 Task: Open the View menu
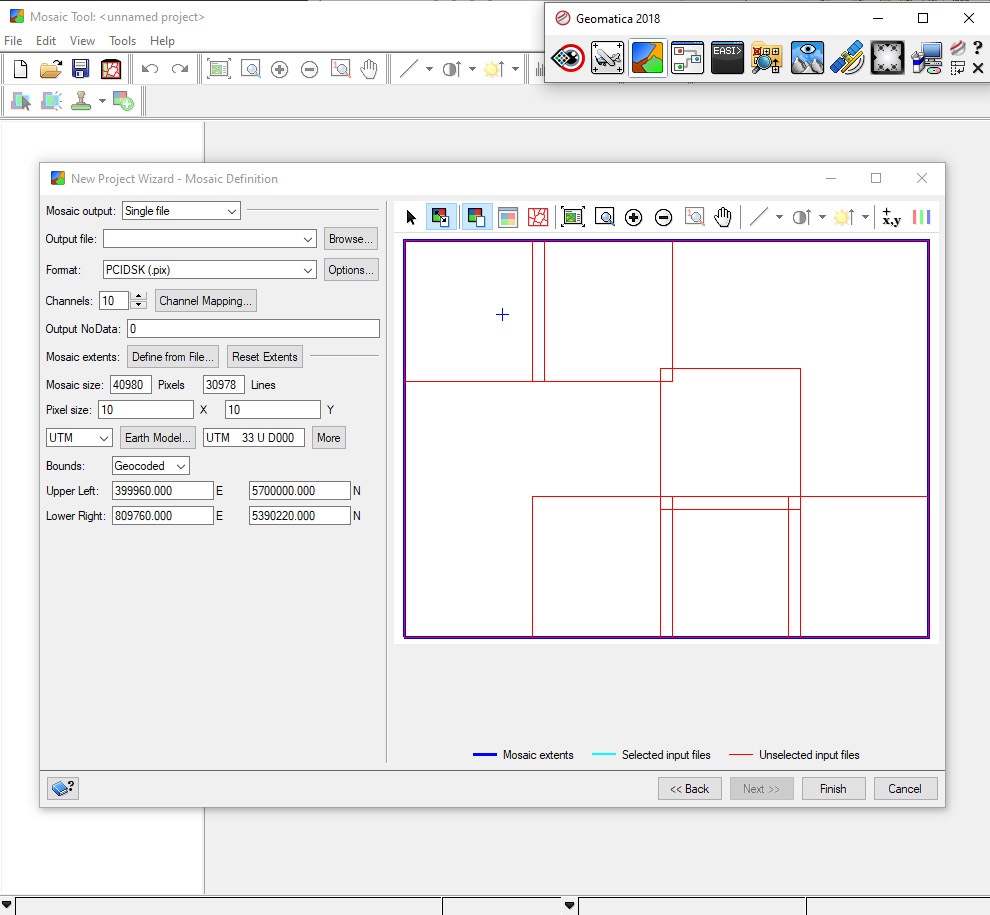pyautogui.click(x=83, y=40)
